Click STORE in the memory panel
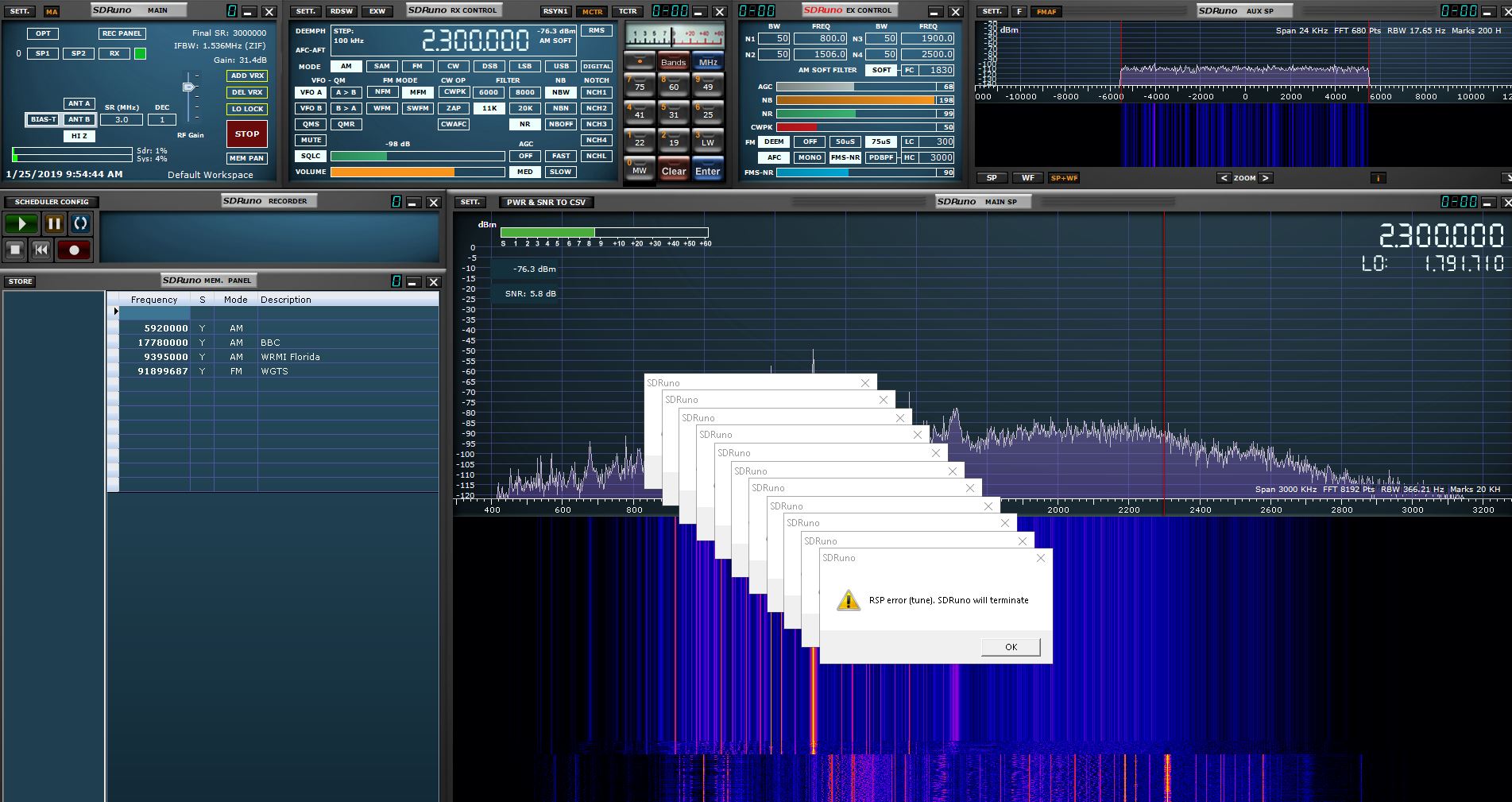Viewport: 1512px width, 802px height. click(20, 281)
